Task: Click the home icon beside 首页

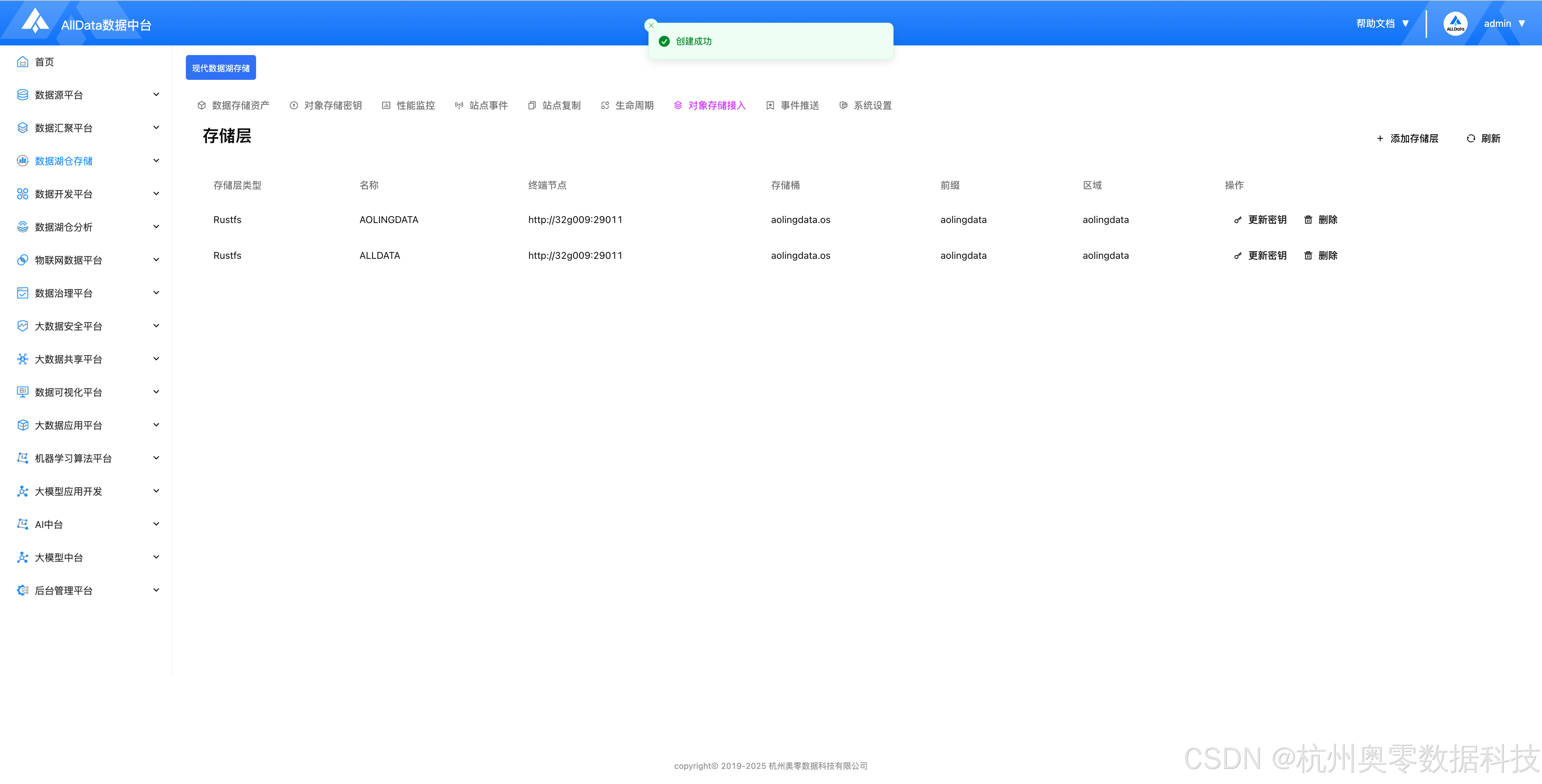Action: point(23,62)
